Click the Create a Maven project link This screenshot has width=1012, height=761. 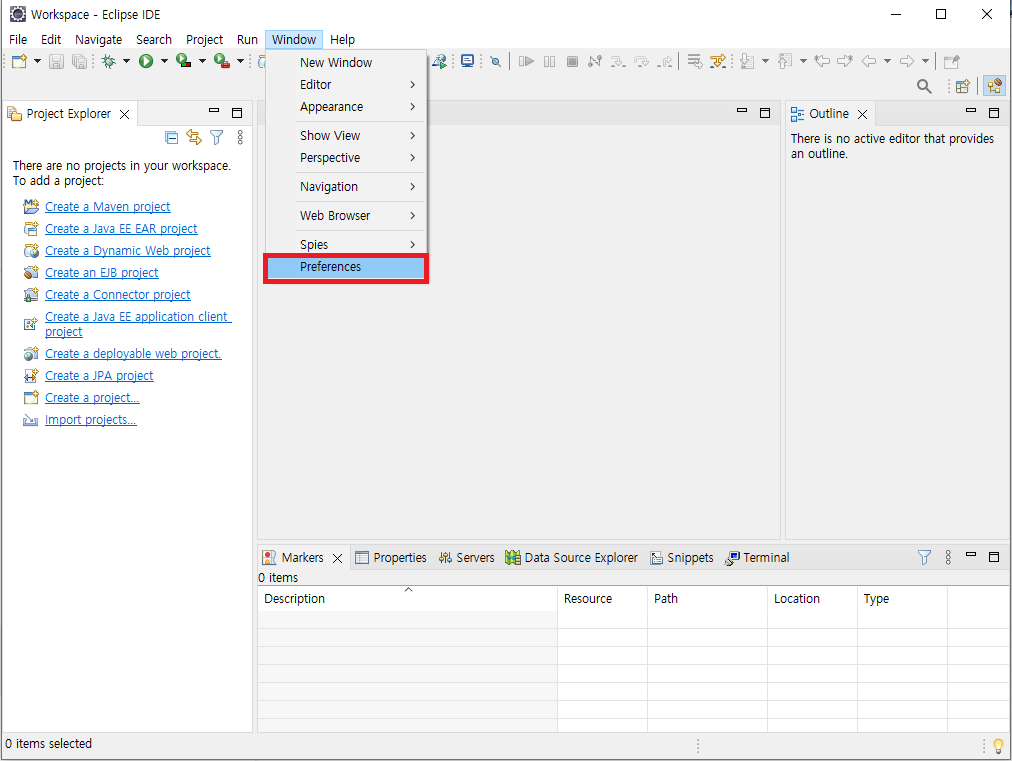coord(108,207)
